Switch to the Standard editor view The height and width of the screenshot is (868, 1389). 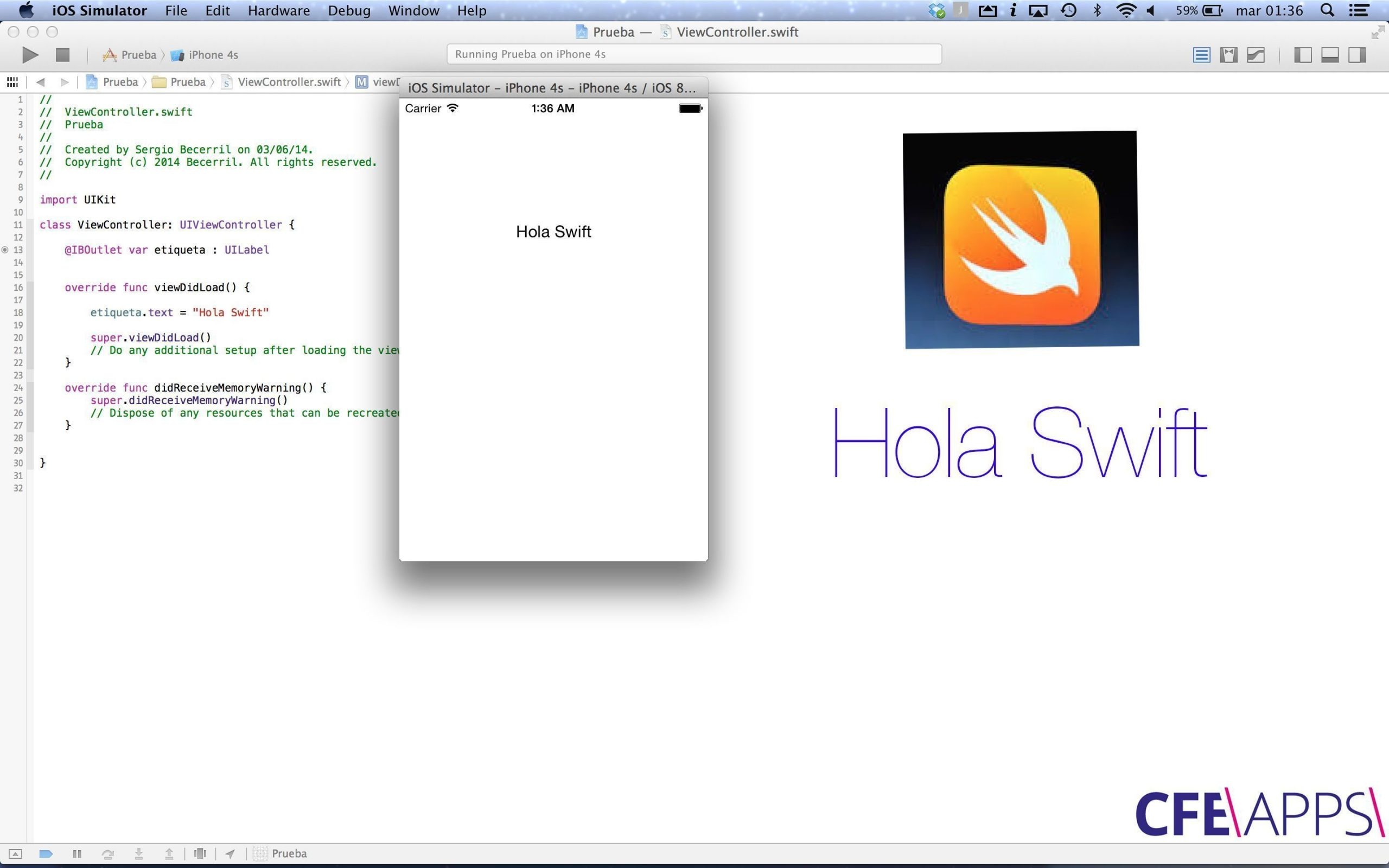[x=1201, y=55]
